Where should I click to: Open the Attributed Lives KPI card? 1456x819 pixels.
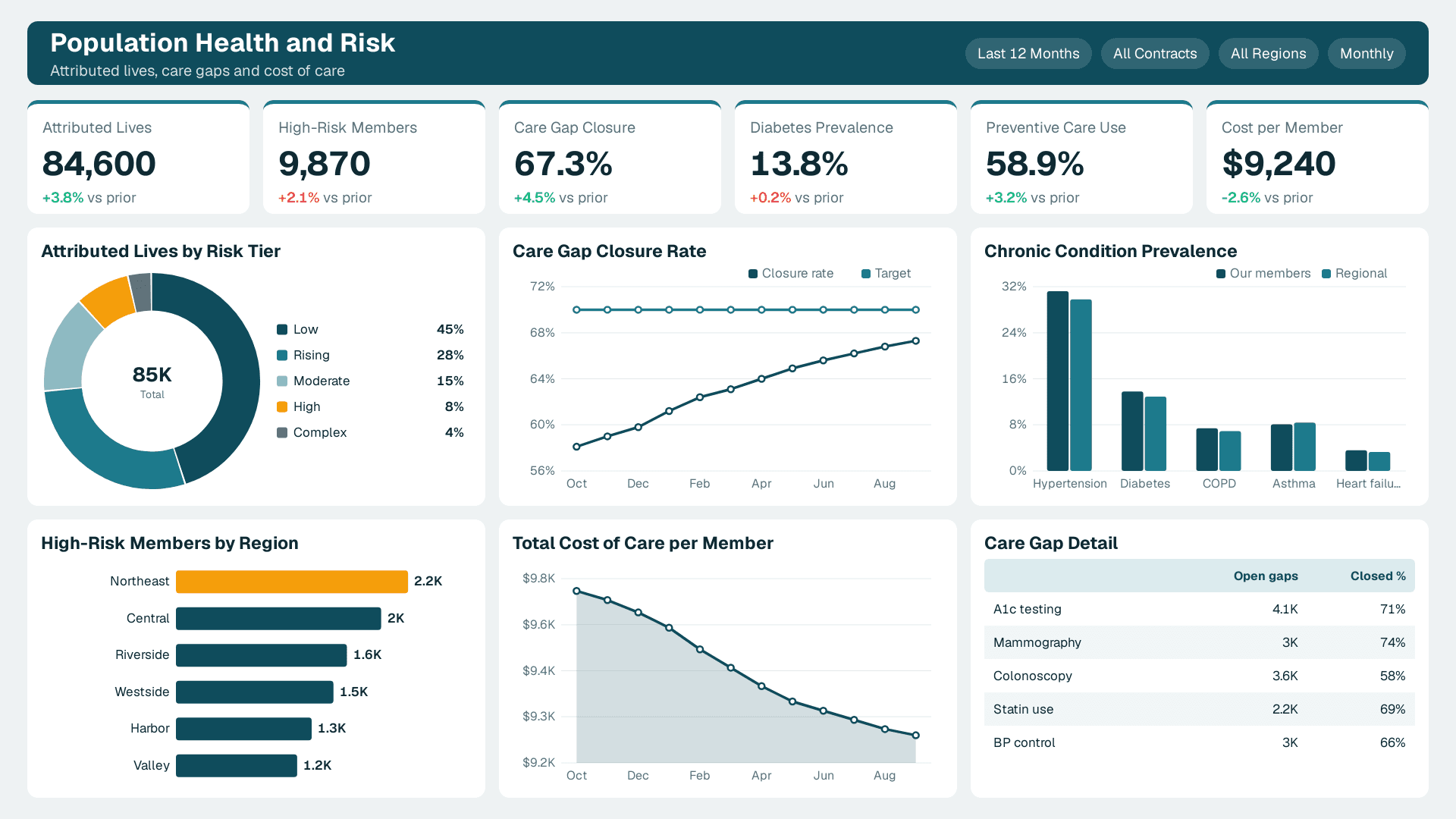click(138, 157)
